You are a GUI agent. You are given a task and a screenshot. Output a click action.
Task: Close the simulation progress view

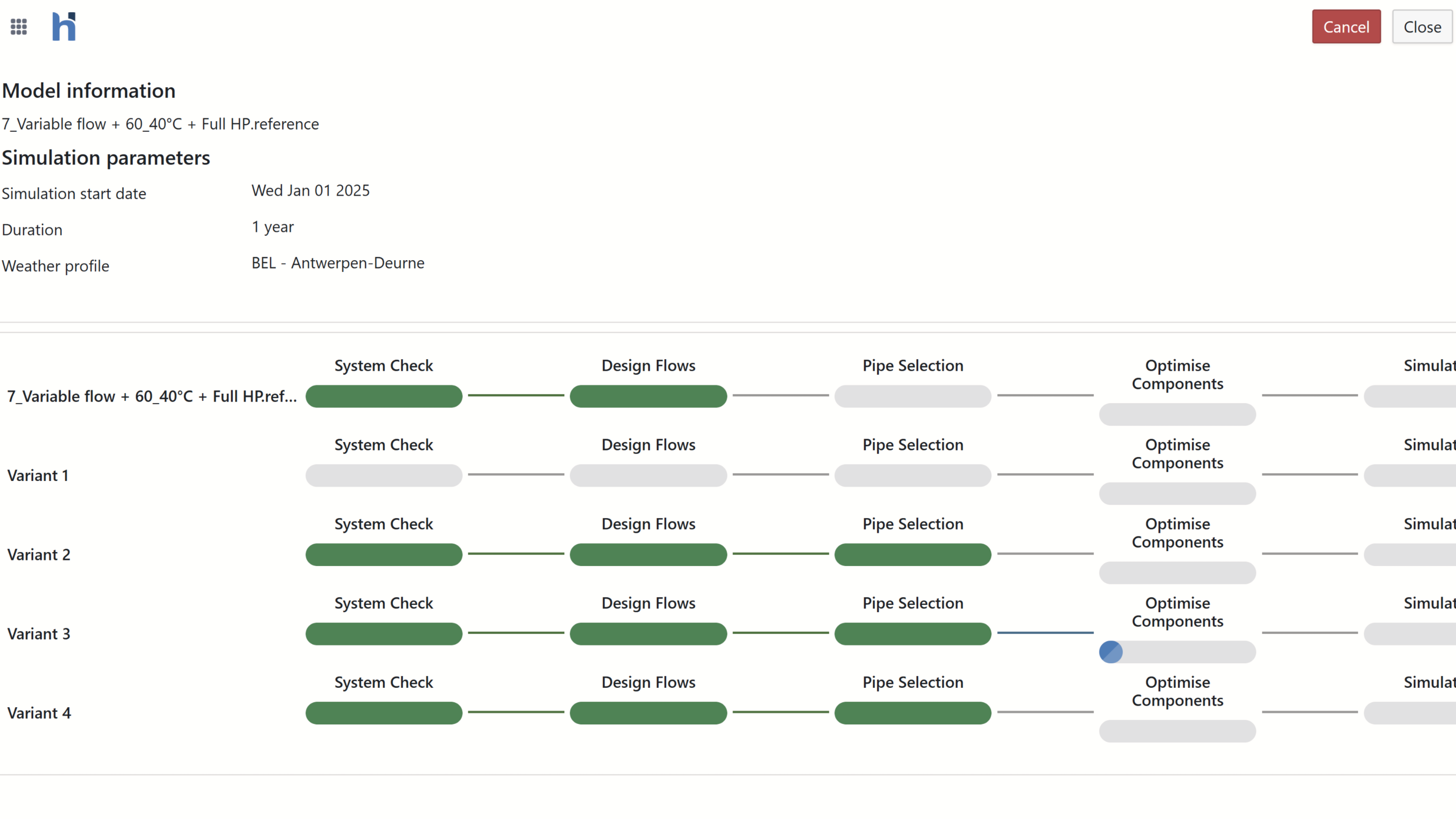pyautogui.click(x=1422, y=27)
